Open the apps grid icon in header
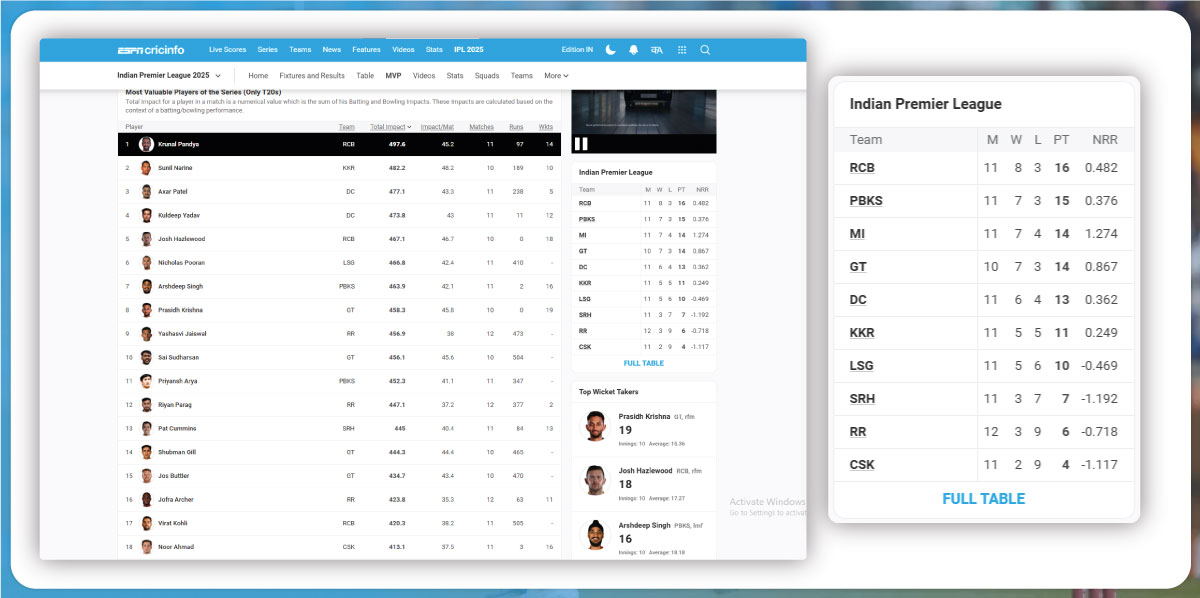 [682, 50]
